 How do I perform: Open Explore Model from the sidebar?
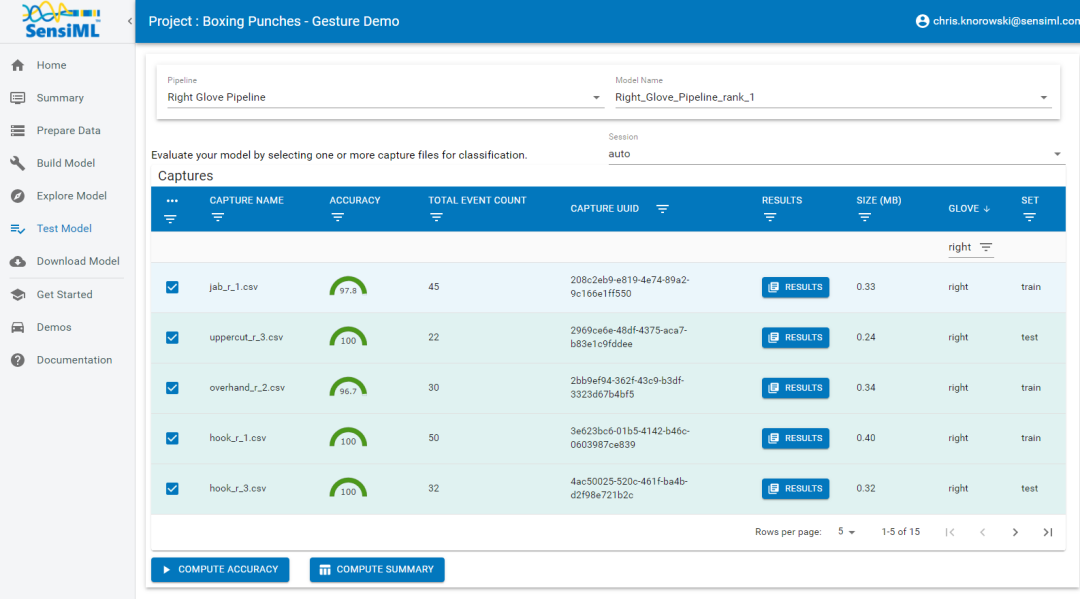click(71, 196)
